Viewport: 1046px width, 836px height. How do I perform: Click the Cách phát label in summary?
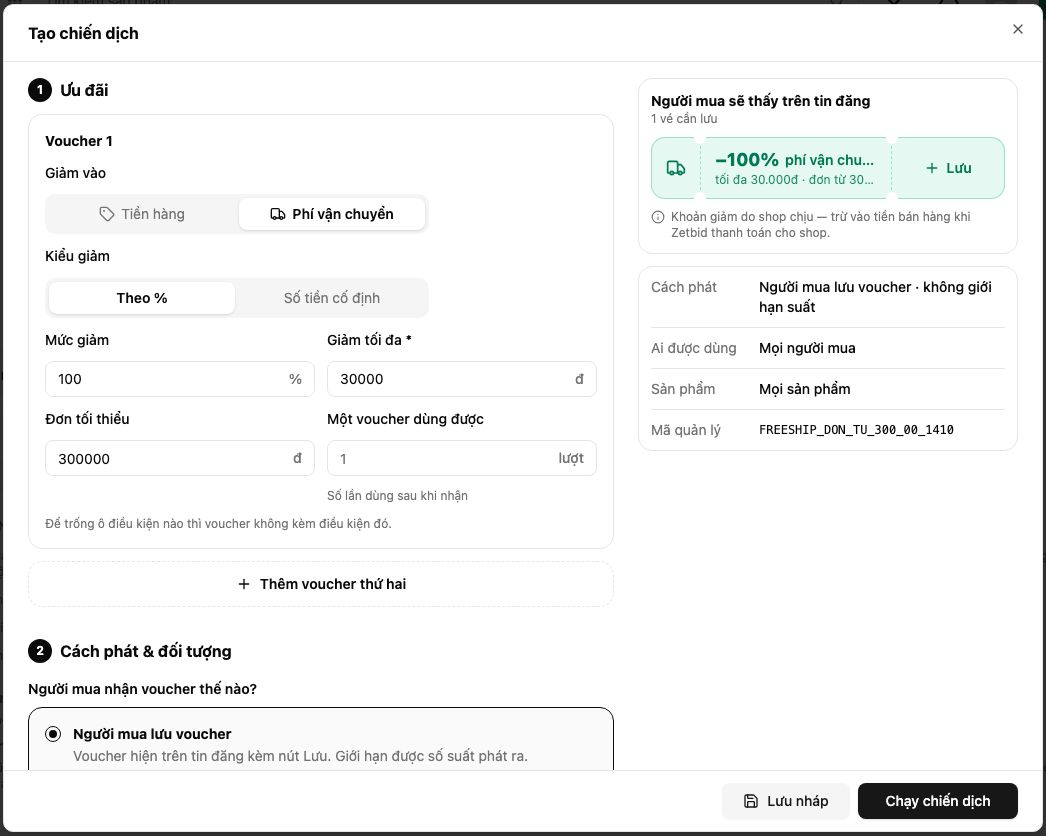(x=684, y=287)
